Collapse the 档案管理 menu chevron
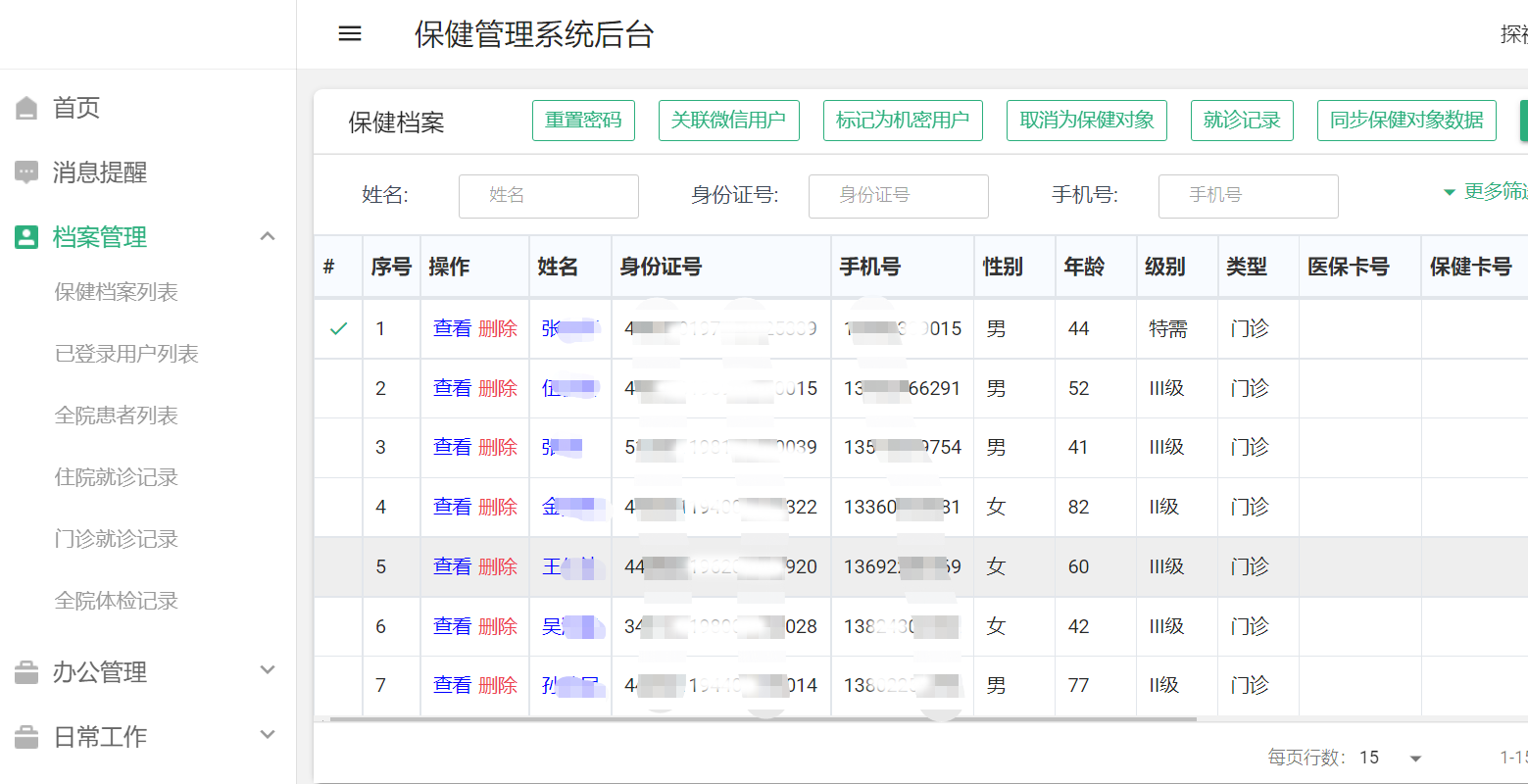 coord(268,236)
